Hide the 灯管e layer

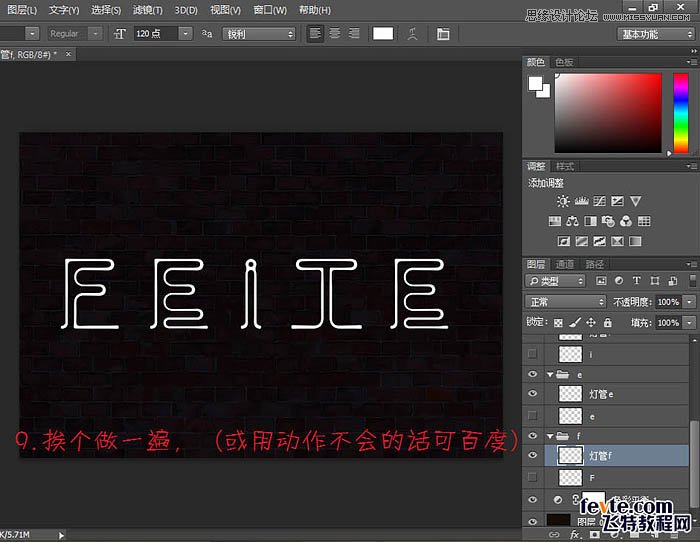pyautogui.click(x=533, y=393)
